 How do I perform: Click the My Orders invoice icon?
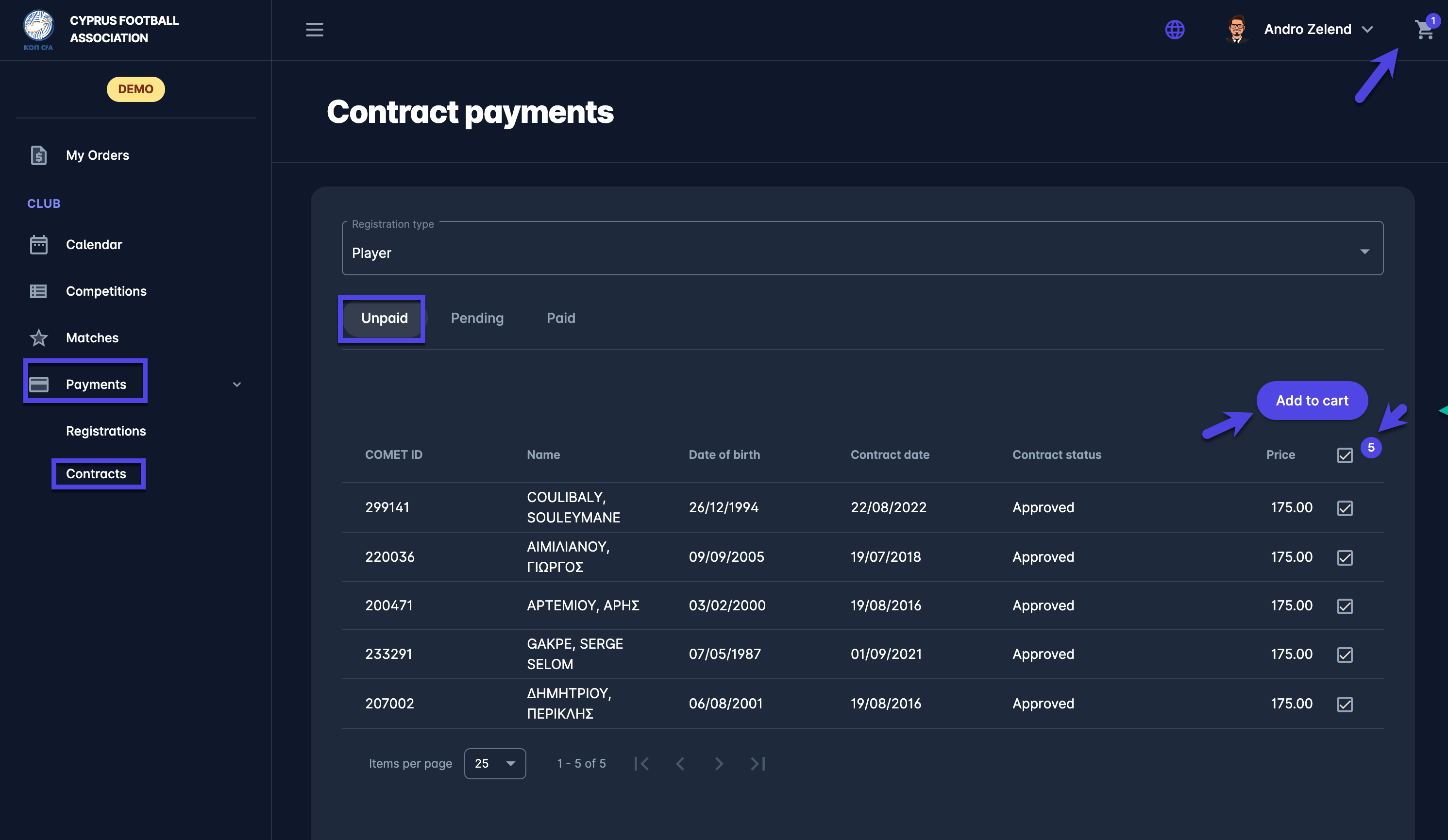[x=38, y=155]
